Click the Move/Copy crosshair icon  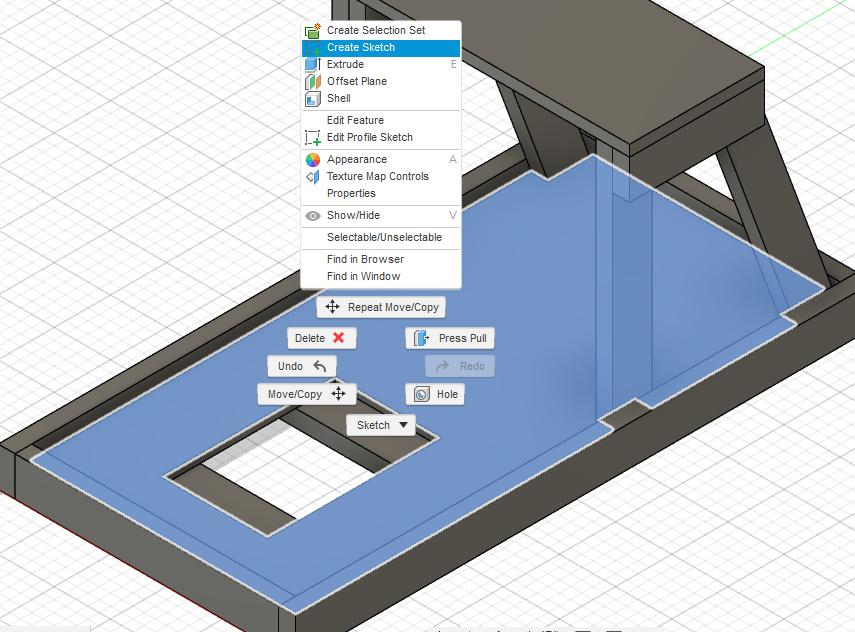339,394
